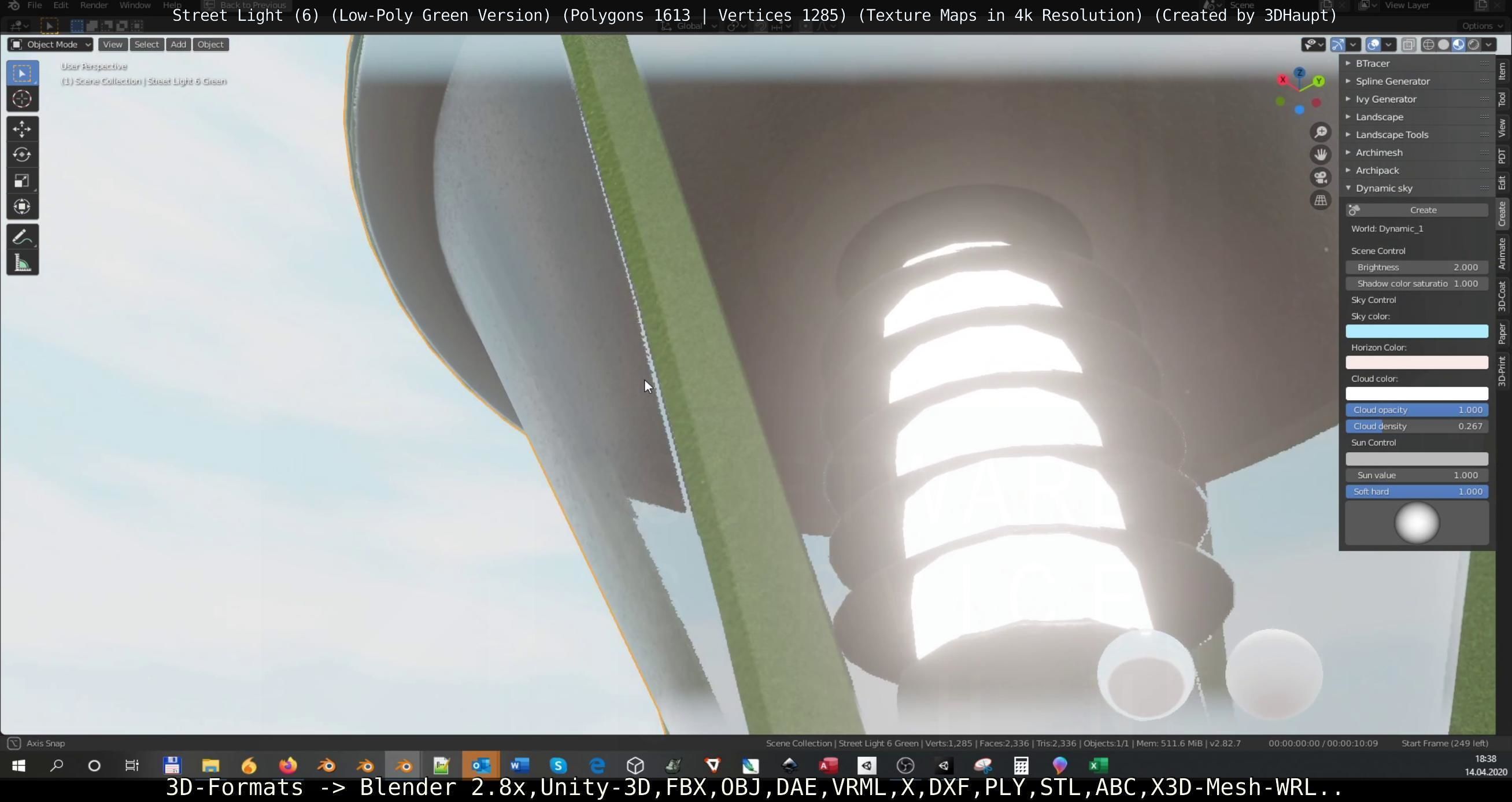The image size is (1512, 802).
Task: Click the pan hand viewport button
Action: tap(1321, 154)
